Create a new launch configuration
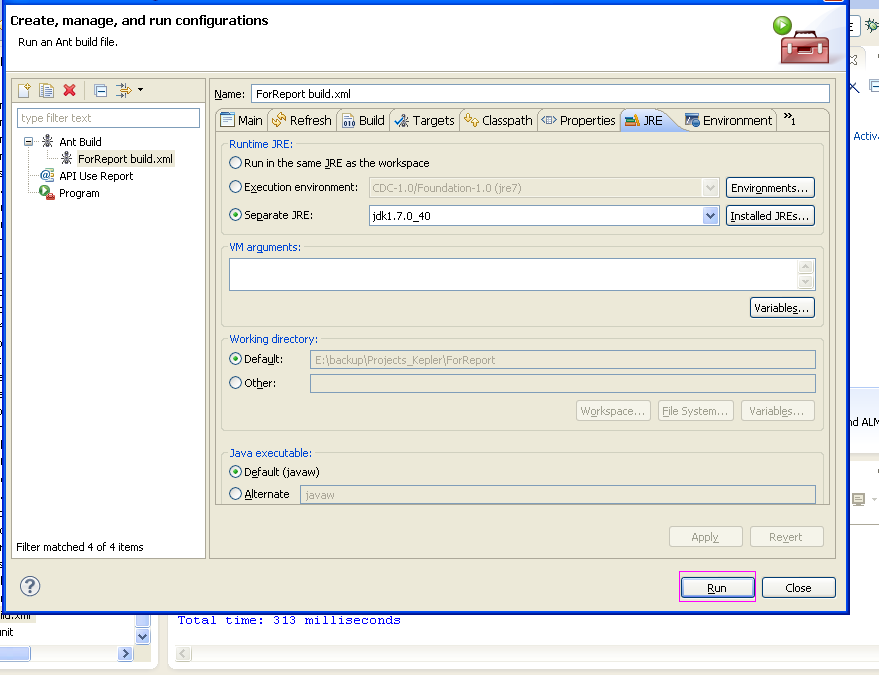The height and width of the screenshot is (675, 879). pyautogui.click(x=24, y=91)
